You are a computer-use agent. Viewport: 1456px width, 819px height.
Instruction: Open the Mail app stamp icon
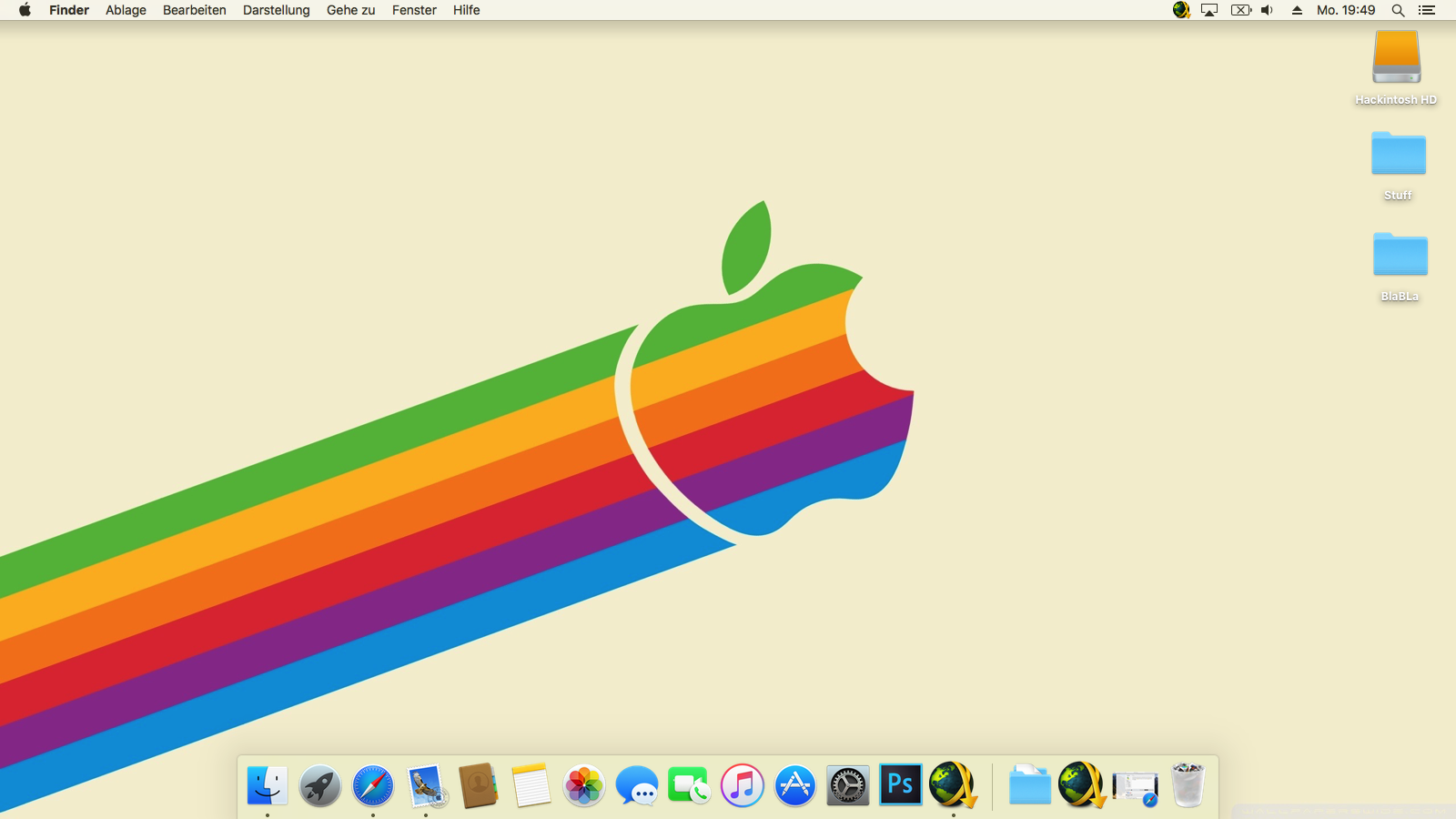pyautogui.click(x=426, y=785)
